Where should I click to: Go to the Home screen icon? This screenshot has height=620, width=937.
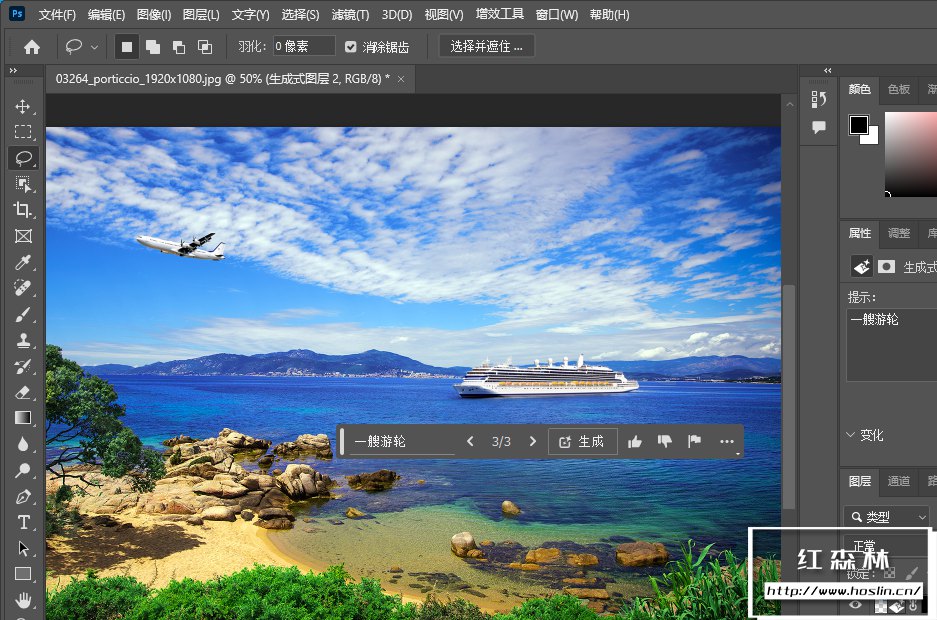tap(32, 47)
